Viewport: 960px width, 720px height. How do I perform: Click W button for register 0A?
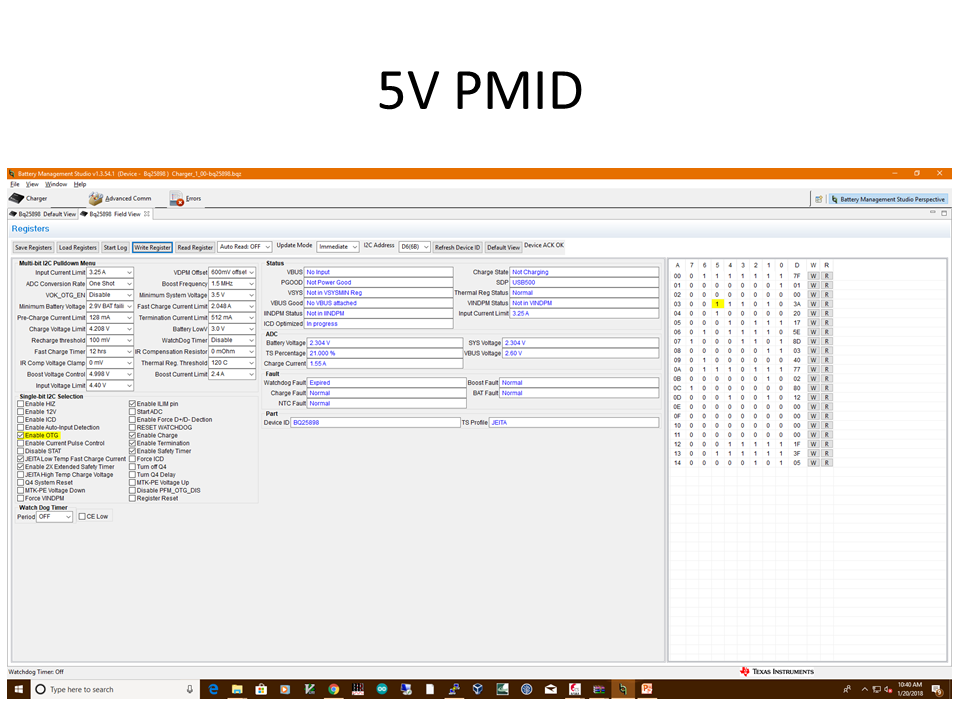[x=813, y=370]
